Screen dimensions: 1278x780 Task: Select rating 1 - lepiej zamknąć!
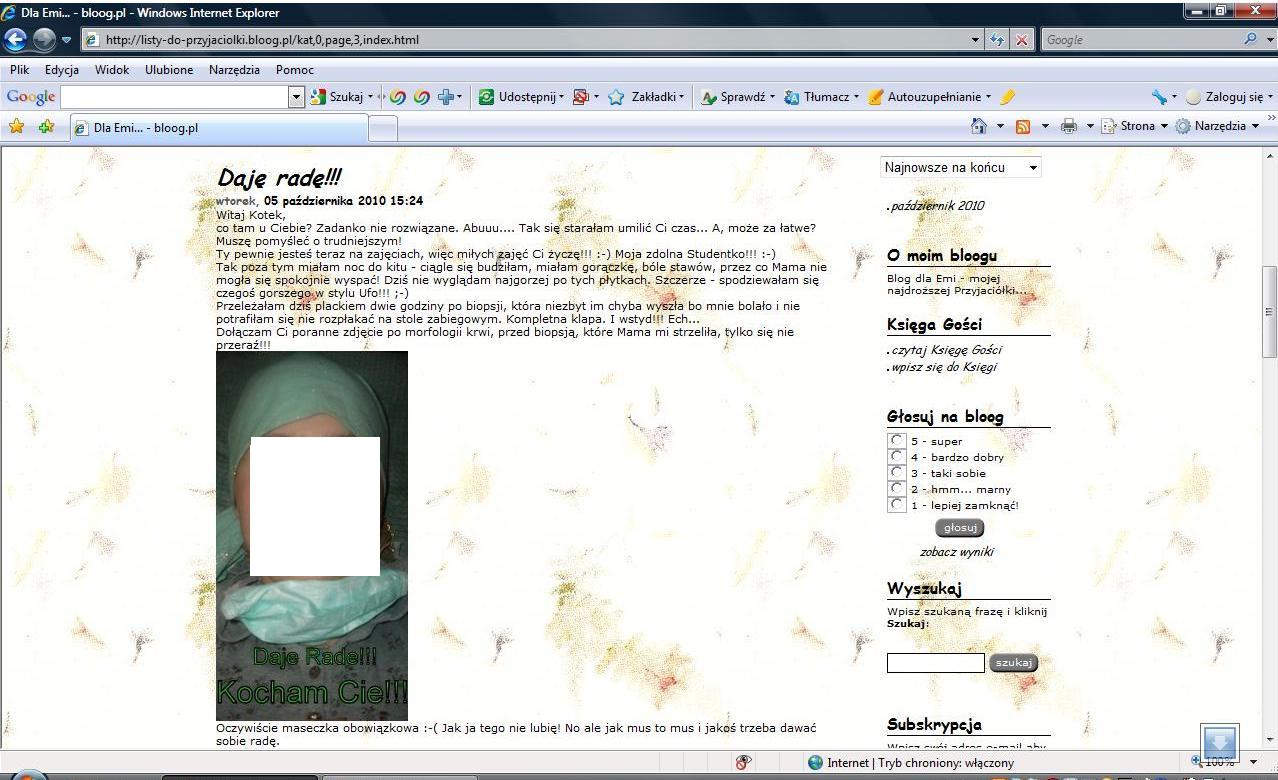point(897,505)
